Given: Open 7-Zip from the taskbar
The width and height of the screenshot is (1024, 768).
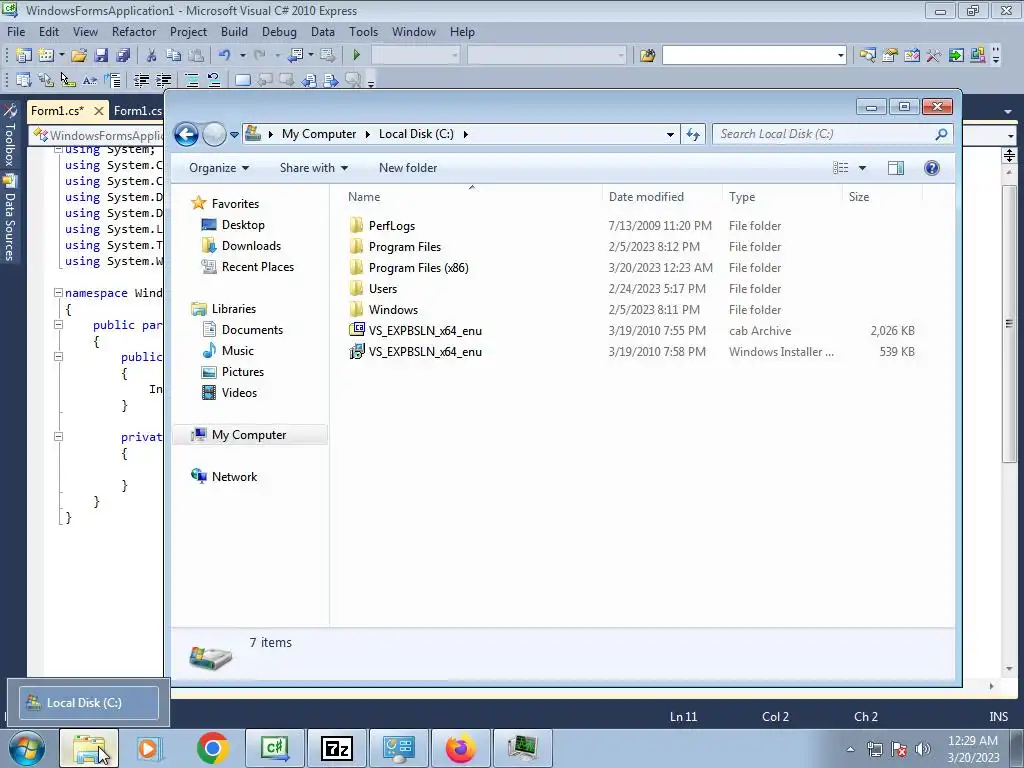Looking at the screenshot, I should [337, 748].
